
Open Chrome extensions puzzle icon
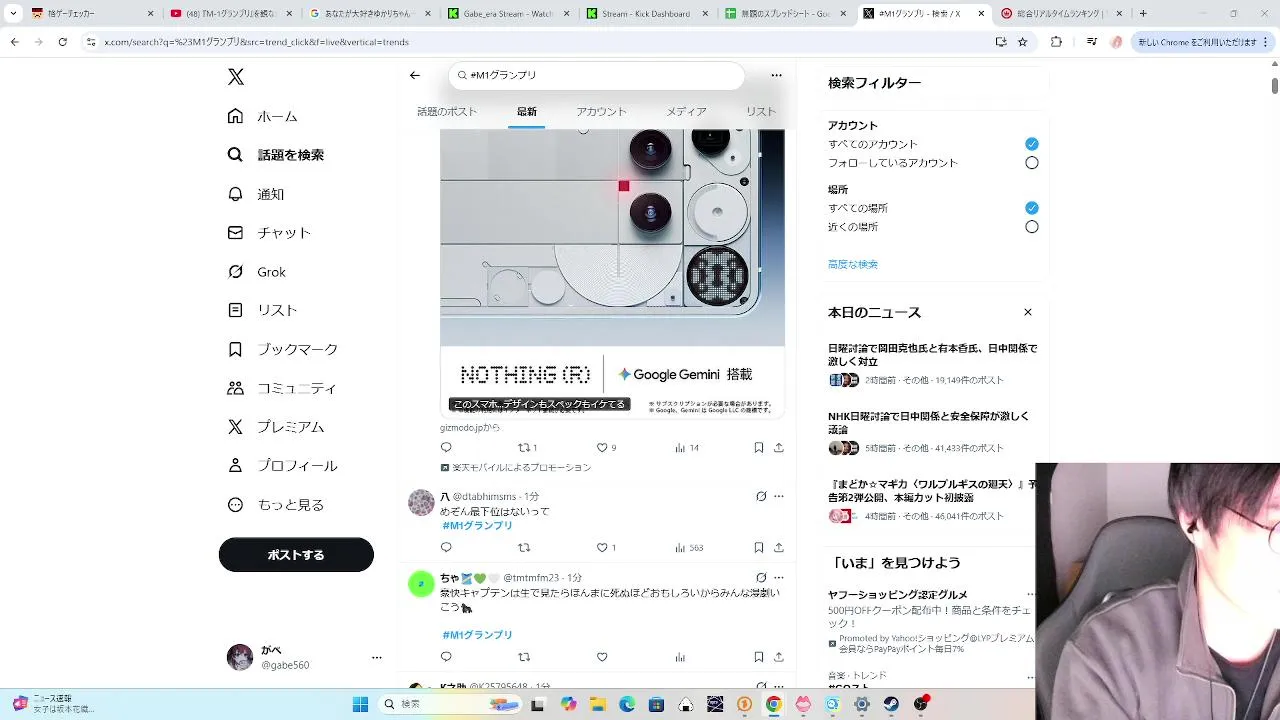click(x=1056, y=42)
